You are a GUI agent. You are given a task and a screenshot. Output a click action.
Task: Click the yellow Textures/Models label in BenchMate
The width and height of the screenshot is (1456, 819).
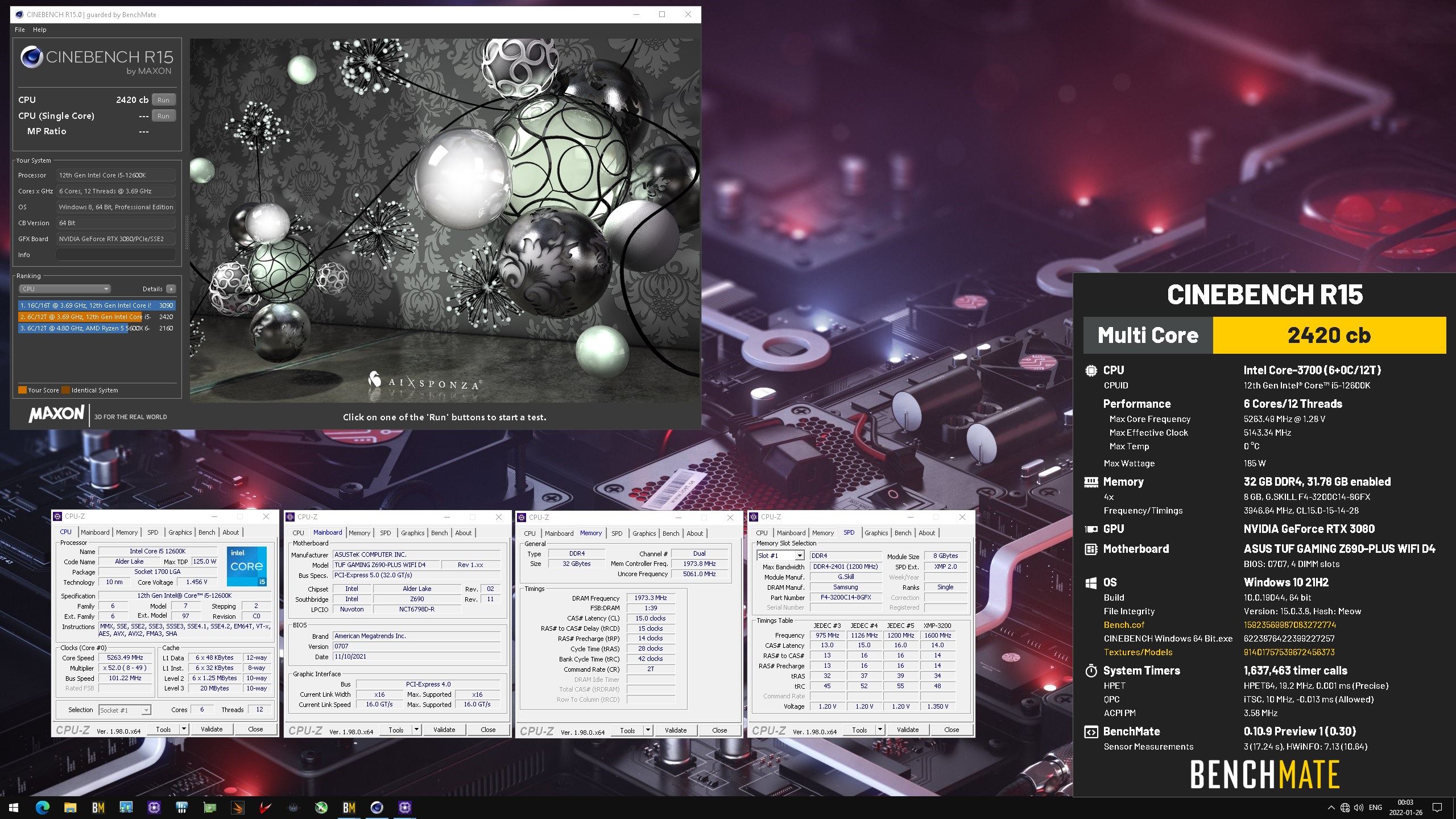(1138, 652)
